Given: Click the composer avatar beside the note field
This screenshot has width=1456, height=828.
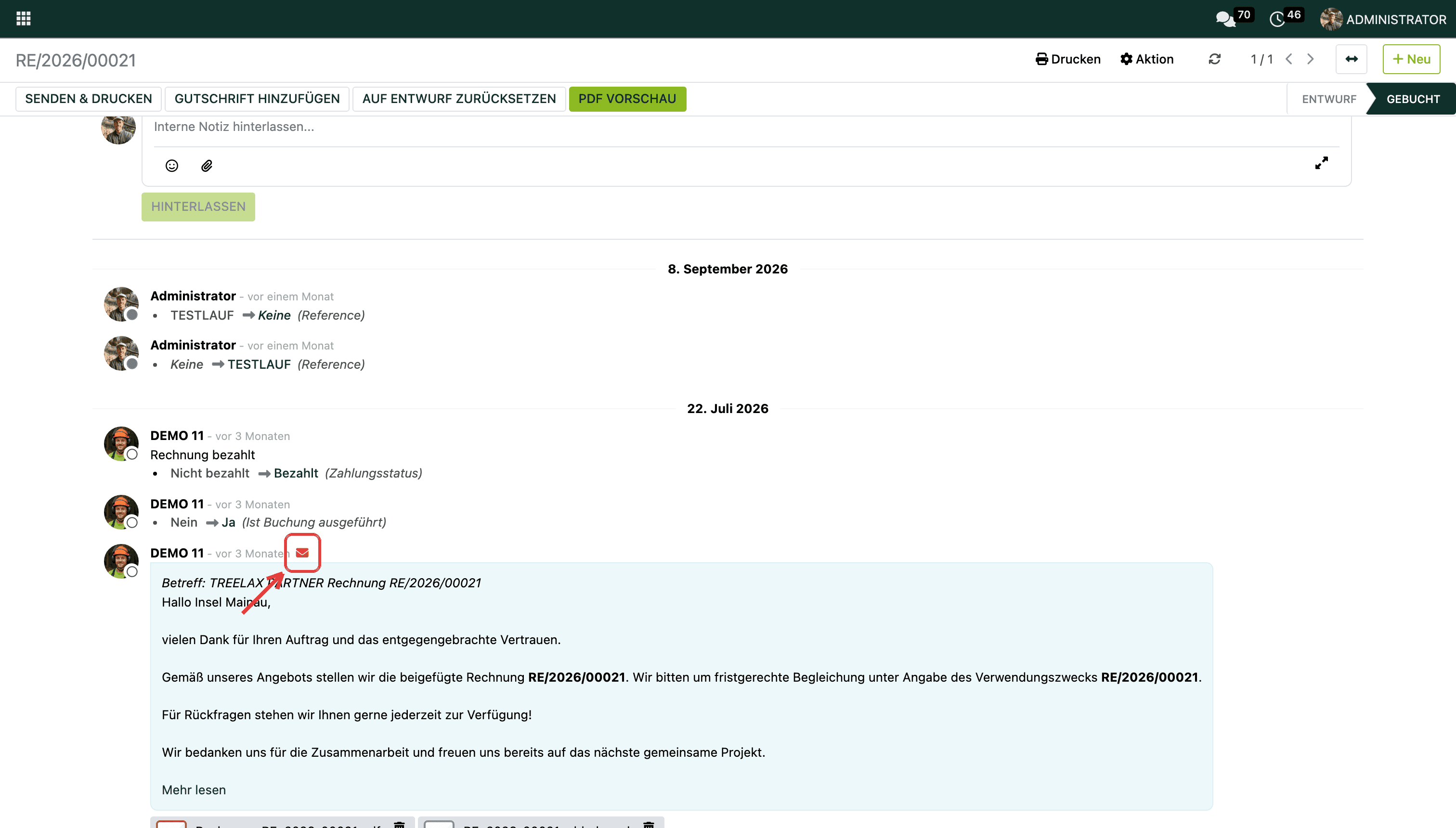Looking at the screenshot, I should tap(118, 129).
